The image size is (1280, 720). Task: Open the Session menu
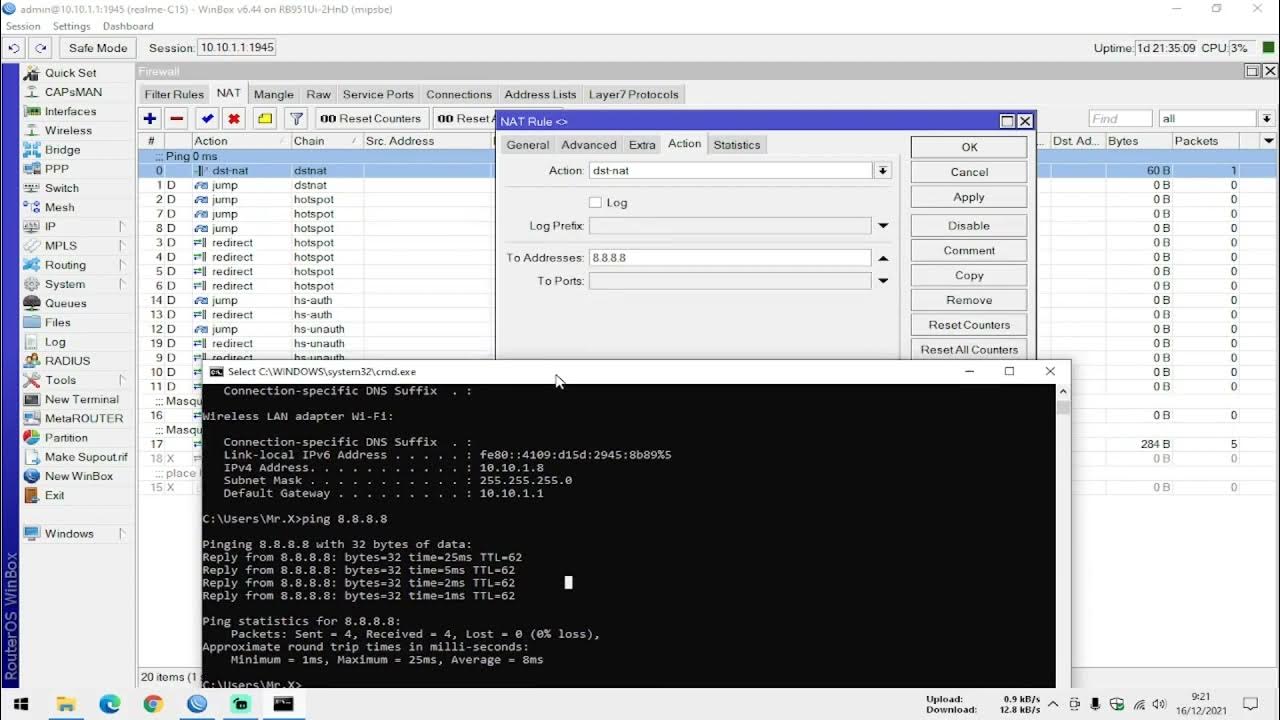tap(23, 26)
